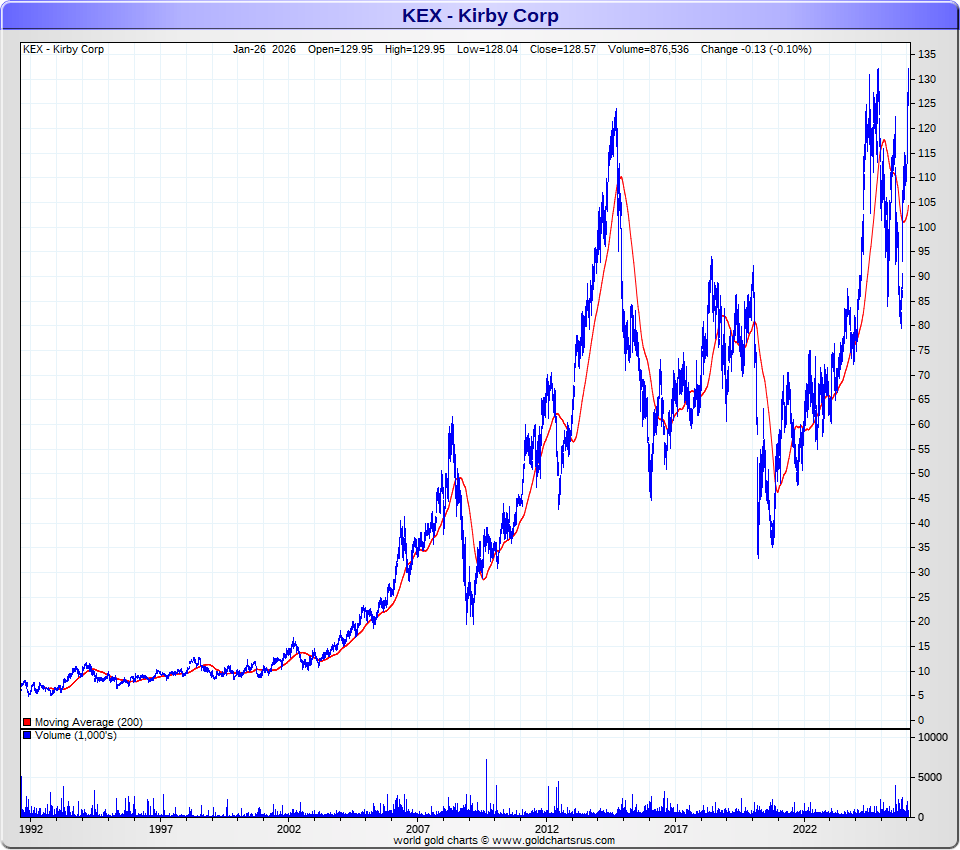
Task: Click the 'High=129.95' value
Action: (x=415, y=50)
